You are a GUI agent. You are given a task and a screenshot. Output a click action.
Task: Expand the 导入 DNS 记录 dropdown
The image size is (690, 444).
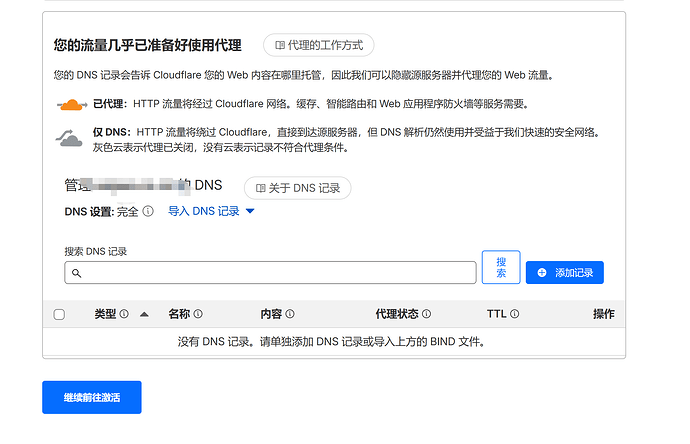point(211,211)
